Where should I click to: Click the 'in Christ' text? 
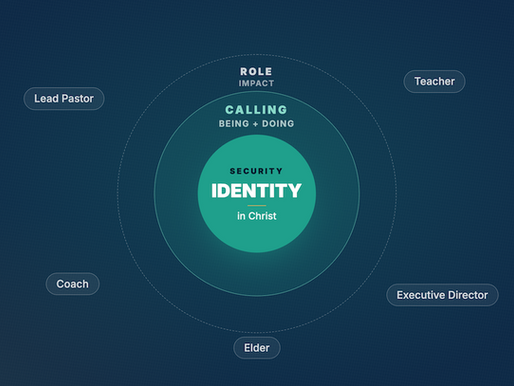click(x=257, y=216)
